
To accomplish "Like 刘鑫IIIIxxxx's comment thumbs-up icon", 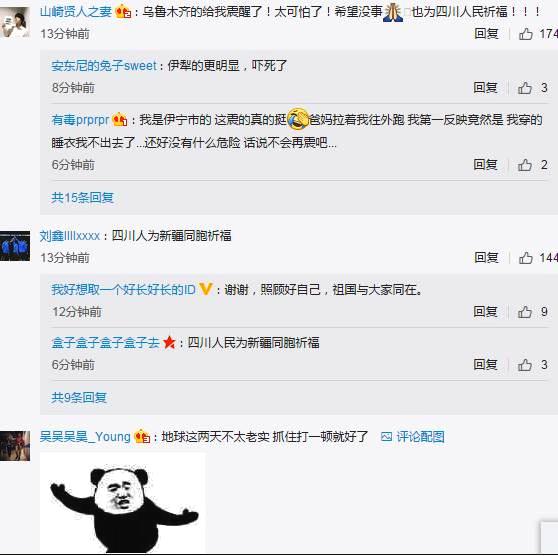I will coord(526,258).
